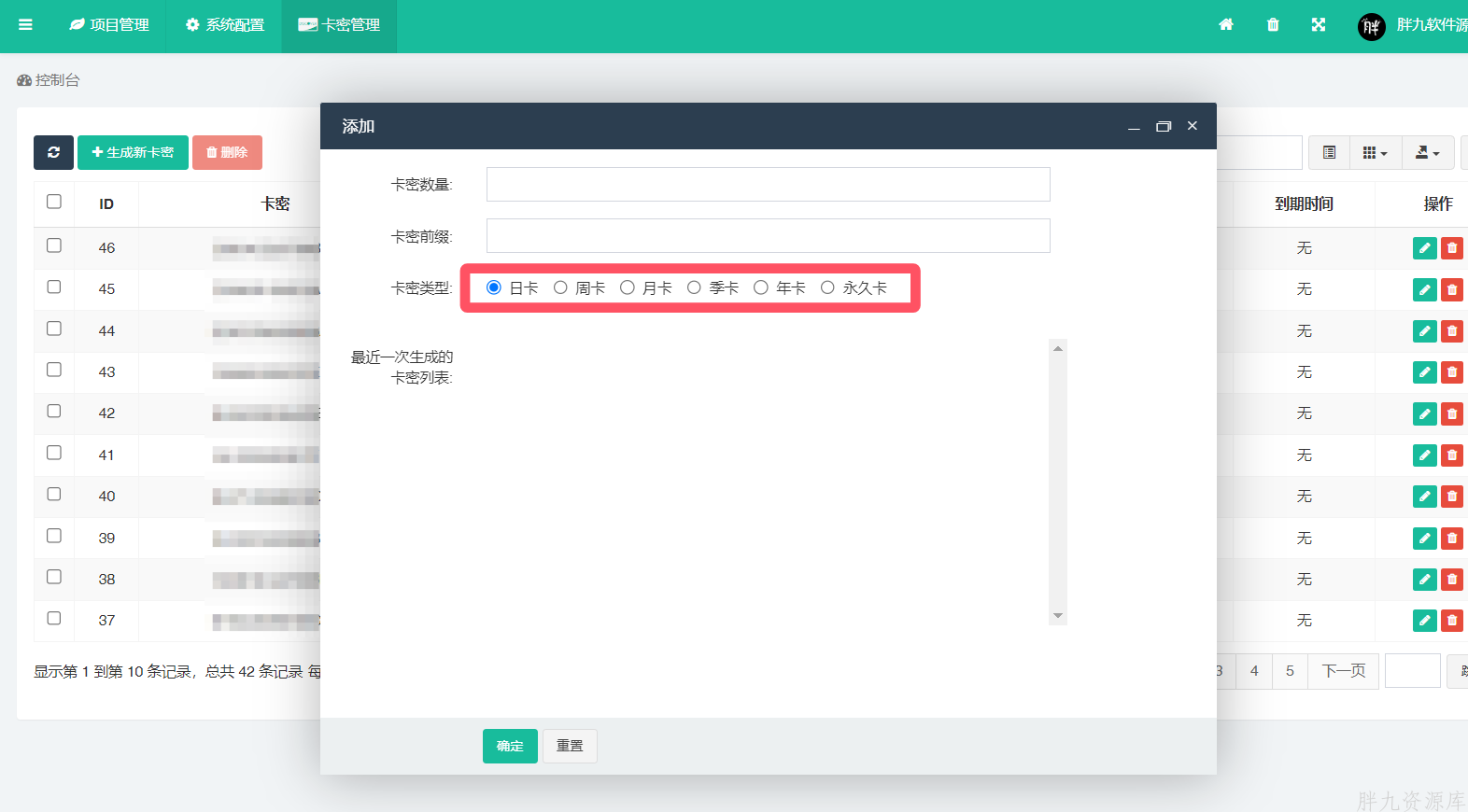Select the 年卡 card type radio
The width and height of the screenshot is (1468, 812).
pyautogui.click(x=761, y=287)
